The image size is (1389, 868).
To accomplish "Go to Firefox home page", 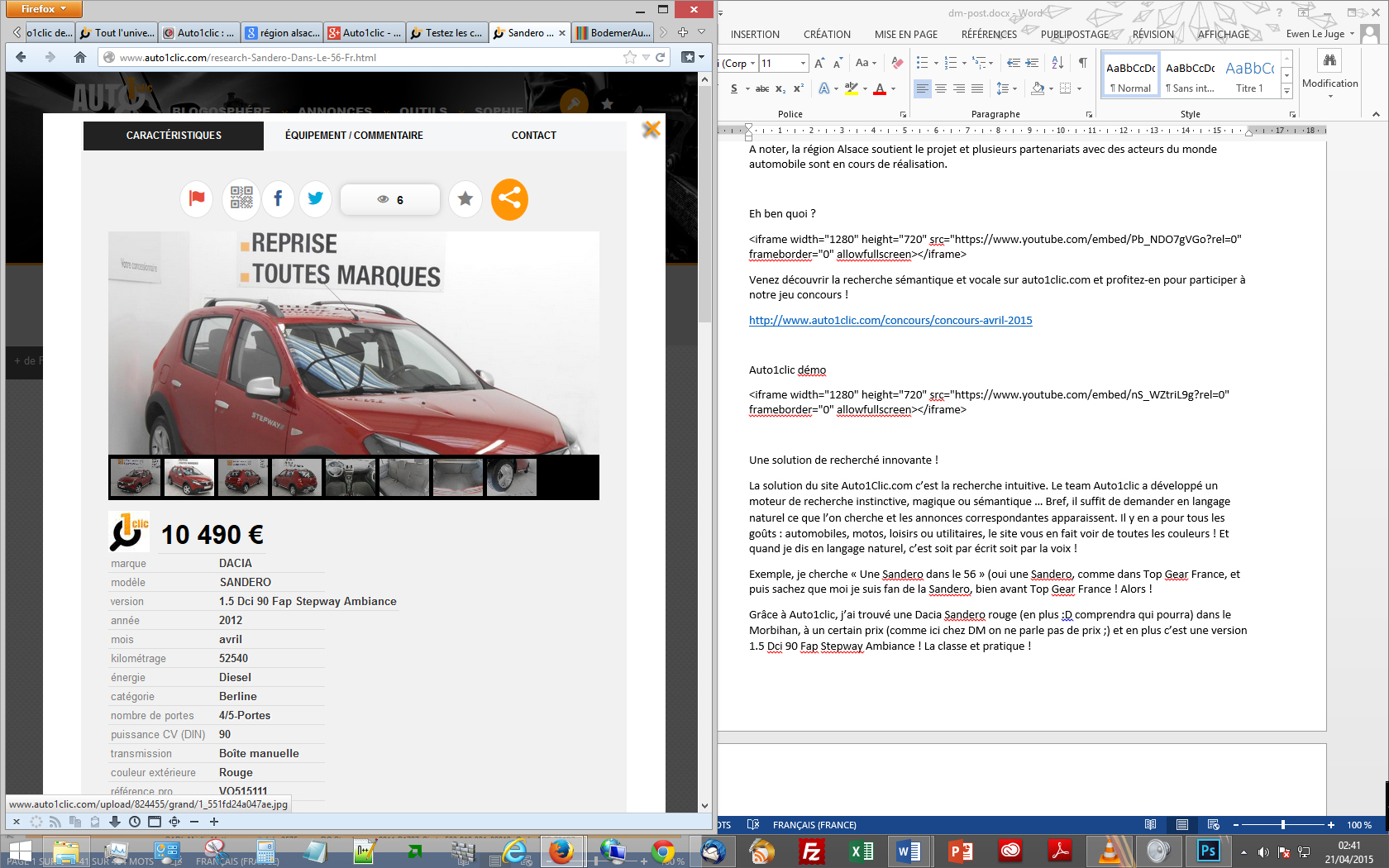I will click(x=79, y=57).
